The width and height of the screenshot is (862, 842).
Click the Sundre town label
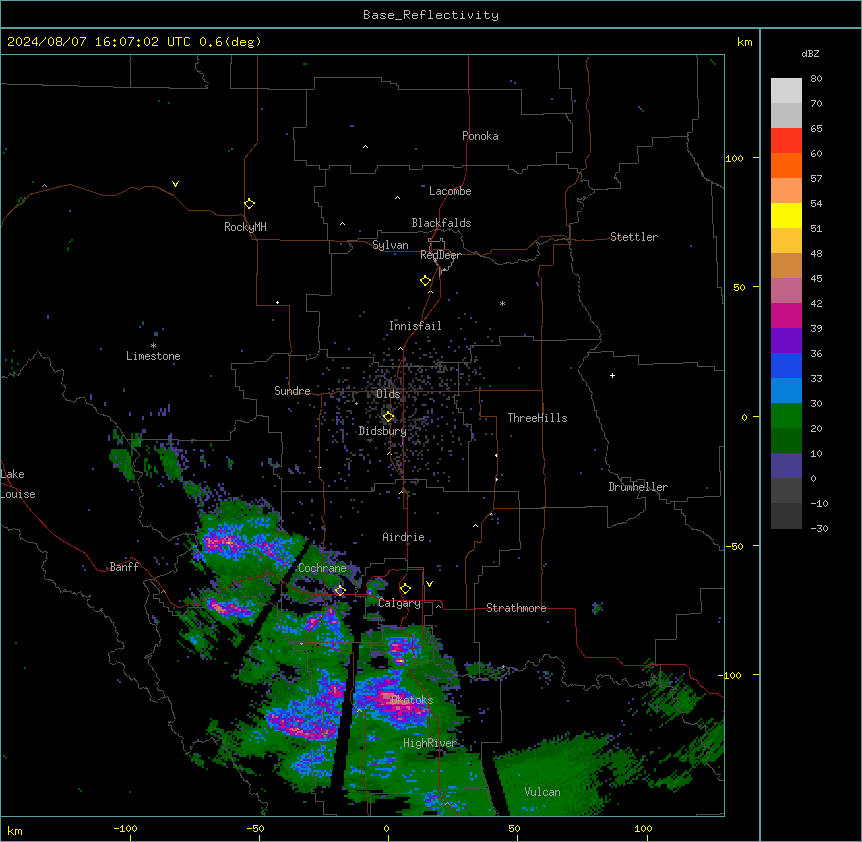coord(292,391)
